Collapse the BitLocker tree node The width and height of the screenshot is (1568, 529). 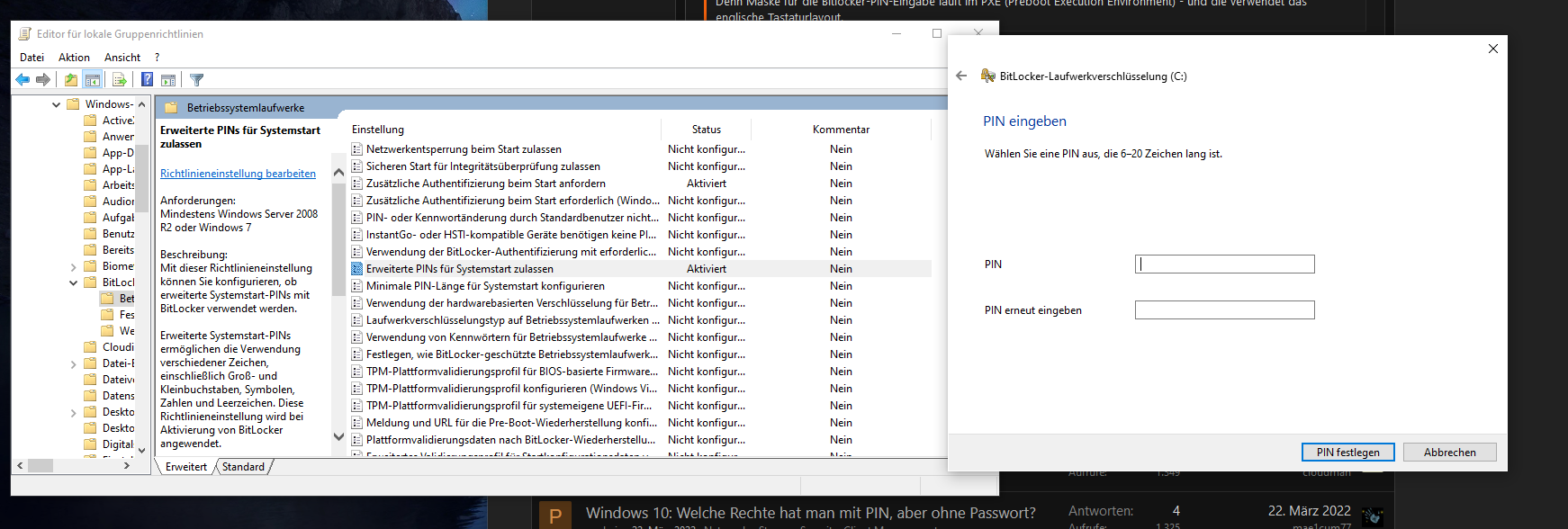pyautogui.click(x=73, y=282)
